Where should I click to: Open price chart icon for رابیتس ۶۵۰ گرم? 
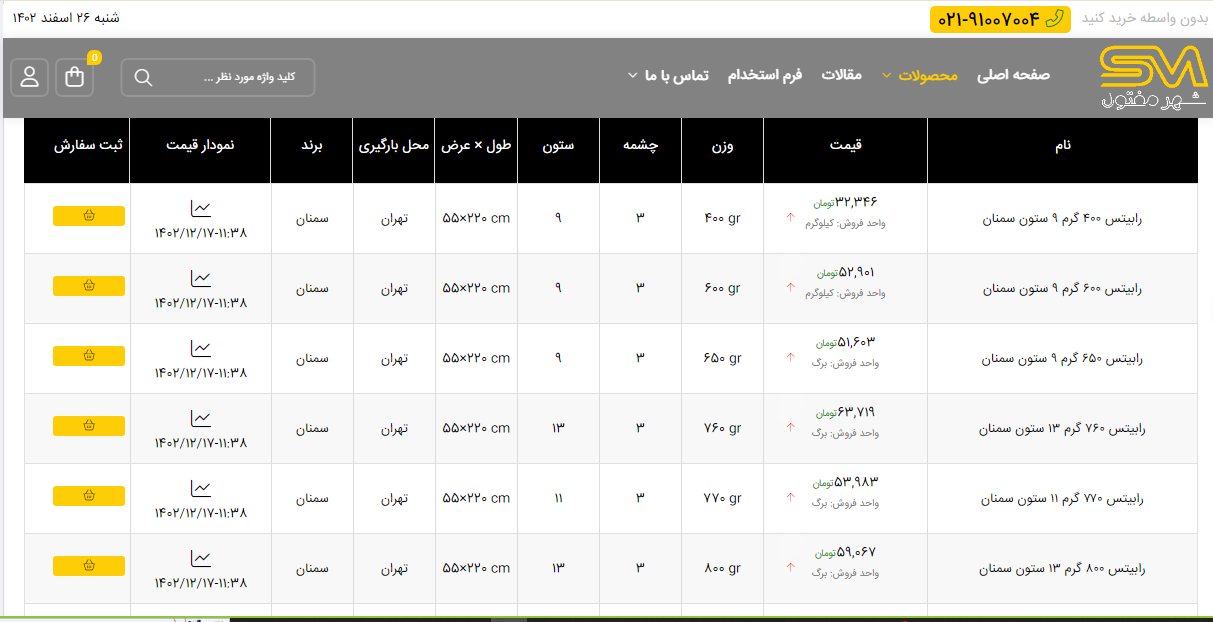click(201, 349)
